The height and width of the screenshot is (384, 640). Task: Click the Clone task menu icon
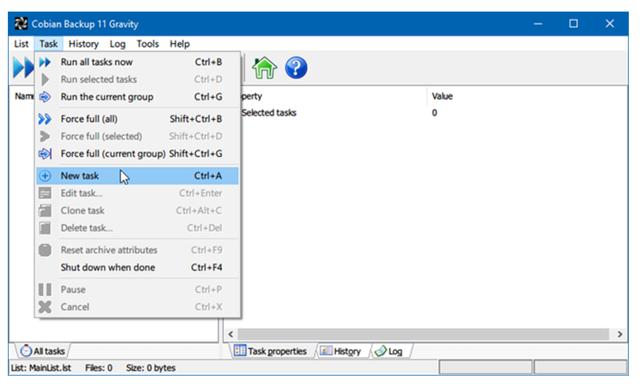(x=45, y=211)
